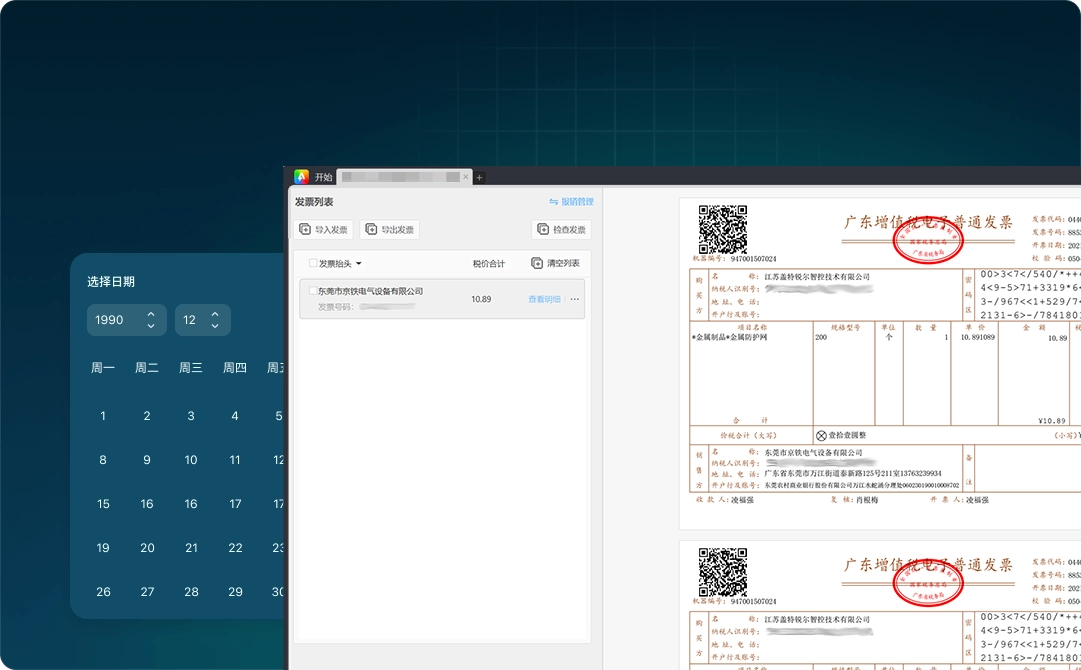This screenshot has height=670, width=1081.
Task: Switch to the 开始 tab
Action: (x=323, y=177)
